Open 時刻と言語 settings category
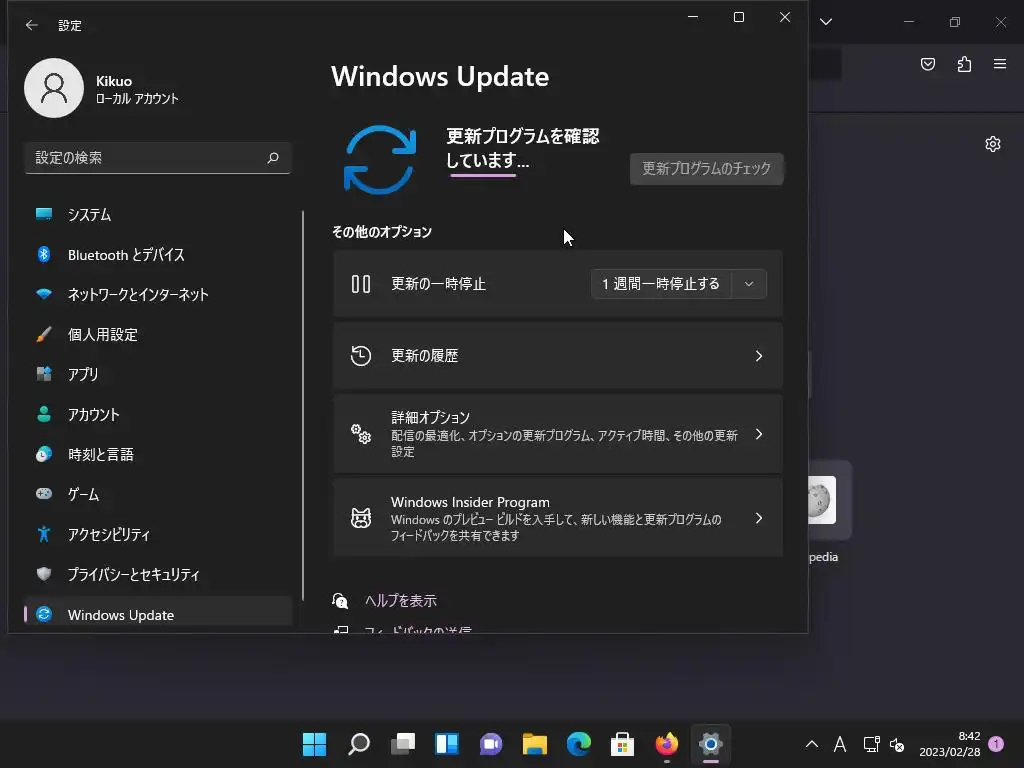Viewport: 1024px width, 768px height. click(157, 455)
